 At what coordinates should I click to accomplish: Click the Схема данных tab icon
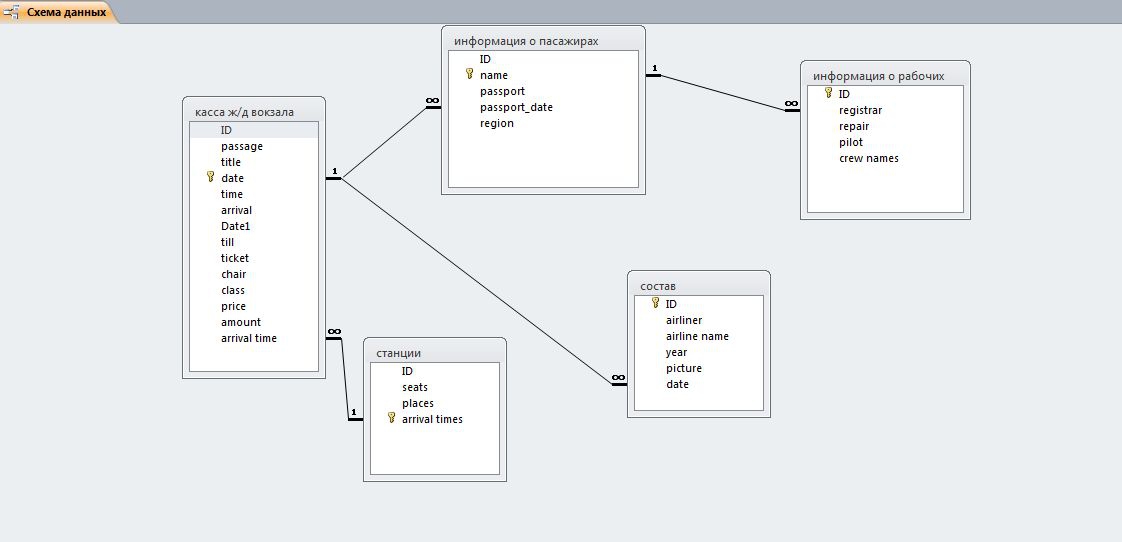[x=12, y=12]
